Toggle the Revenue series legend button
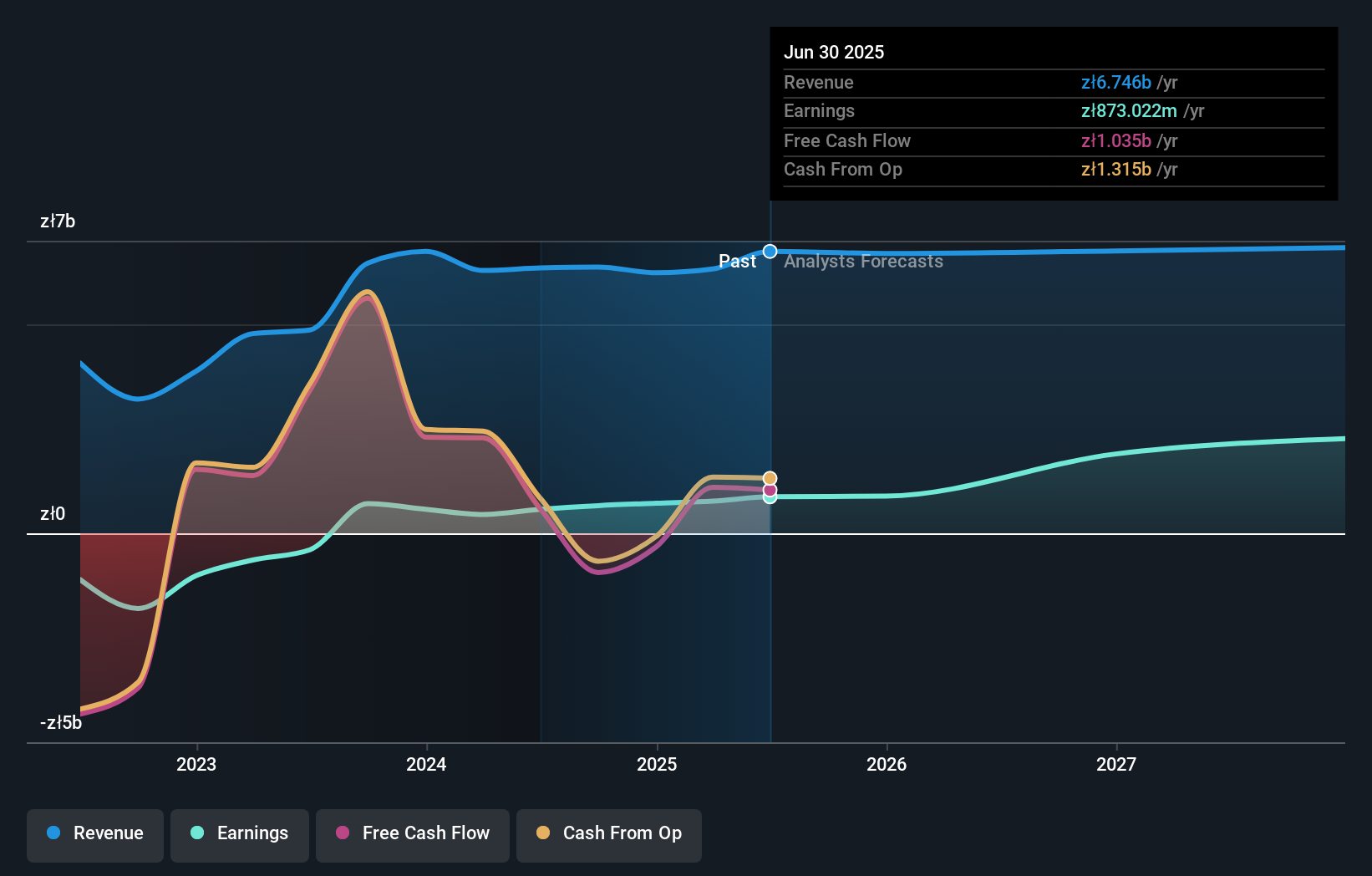The height and width of the screenshot is (876, 1372). (95, 835)
